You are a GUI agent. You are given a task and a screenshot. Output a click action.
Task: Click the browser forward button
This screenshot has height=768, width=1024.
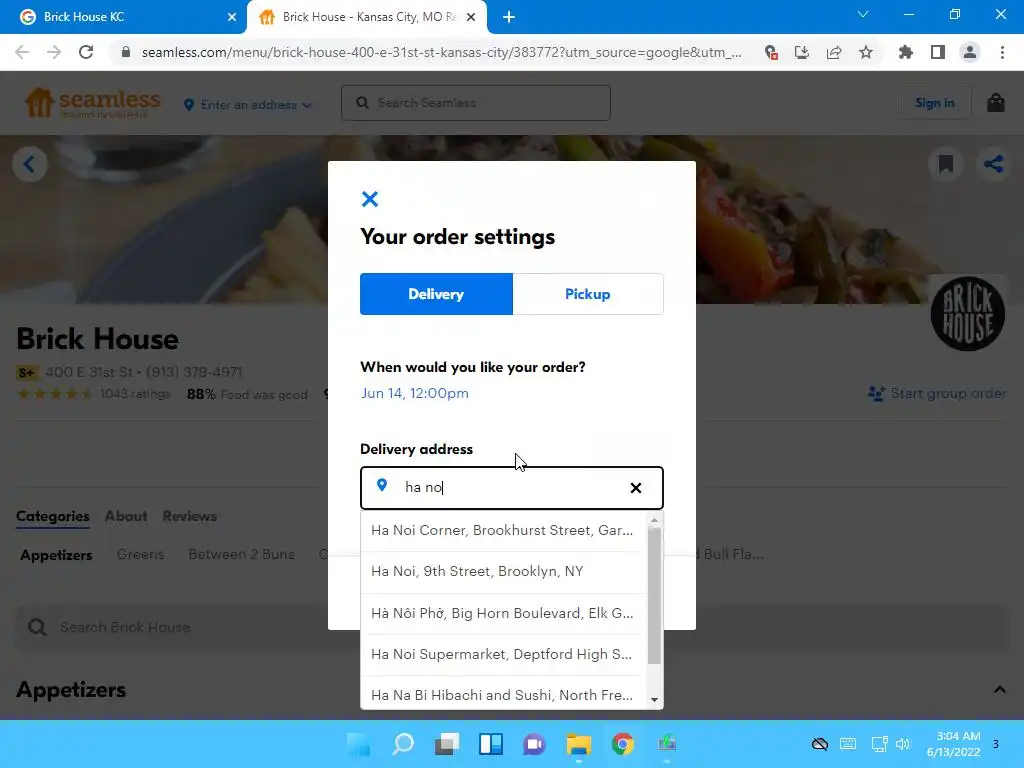tap(54, 52)
